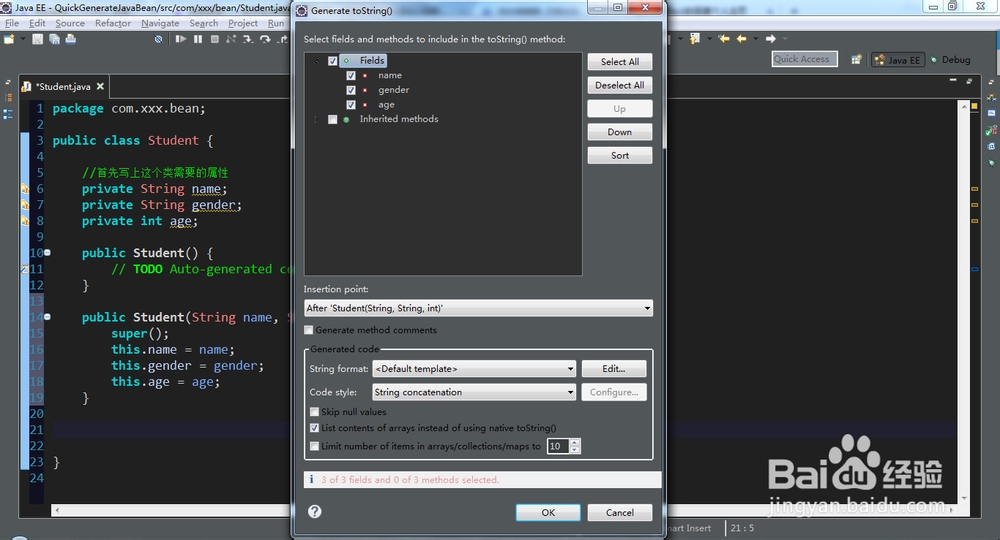1000x540 pixels.
Task: Uncheck the gender field checkbox
Action: tap(351, 90)
